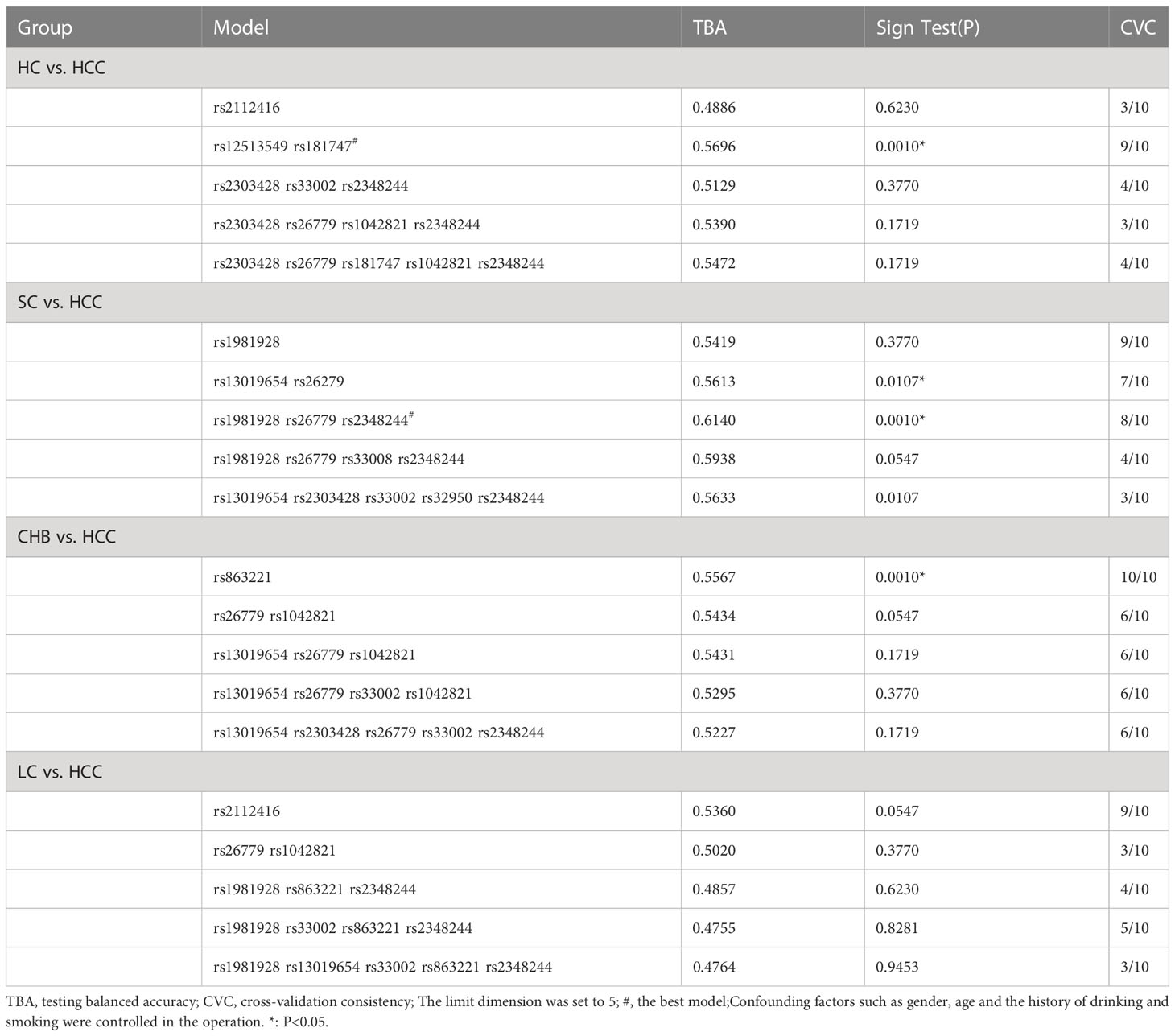1175x1036 pixels.
Task: Click model 'rs1981928 rs33002 rs863221 rs2348244'
Action: (x=343, y=928)
